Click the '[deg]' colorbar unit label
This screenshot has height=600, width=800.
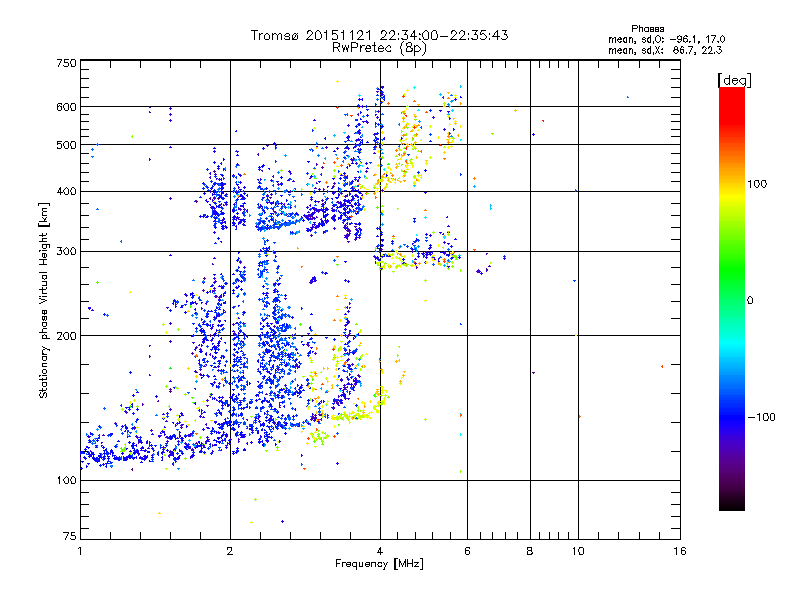[734, 80]
